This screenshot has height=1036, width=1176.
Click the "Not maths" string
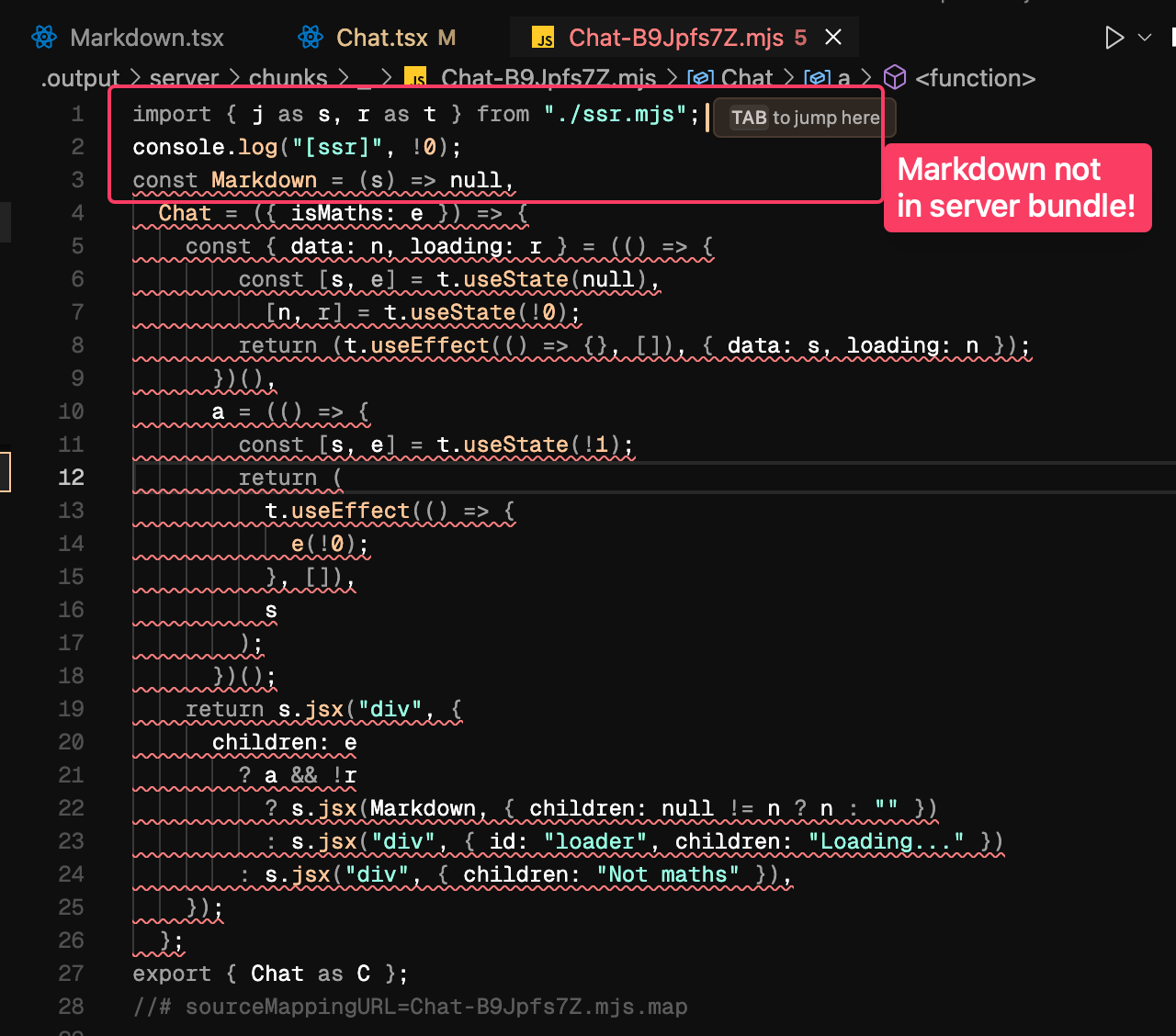point(668,874)
